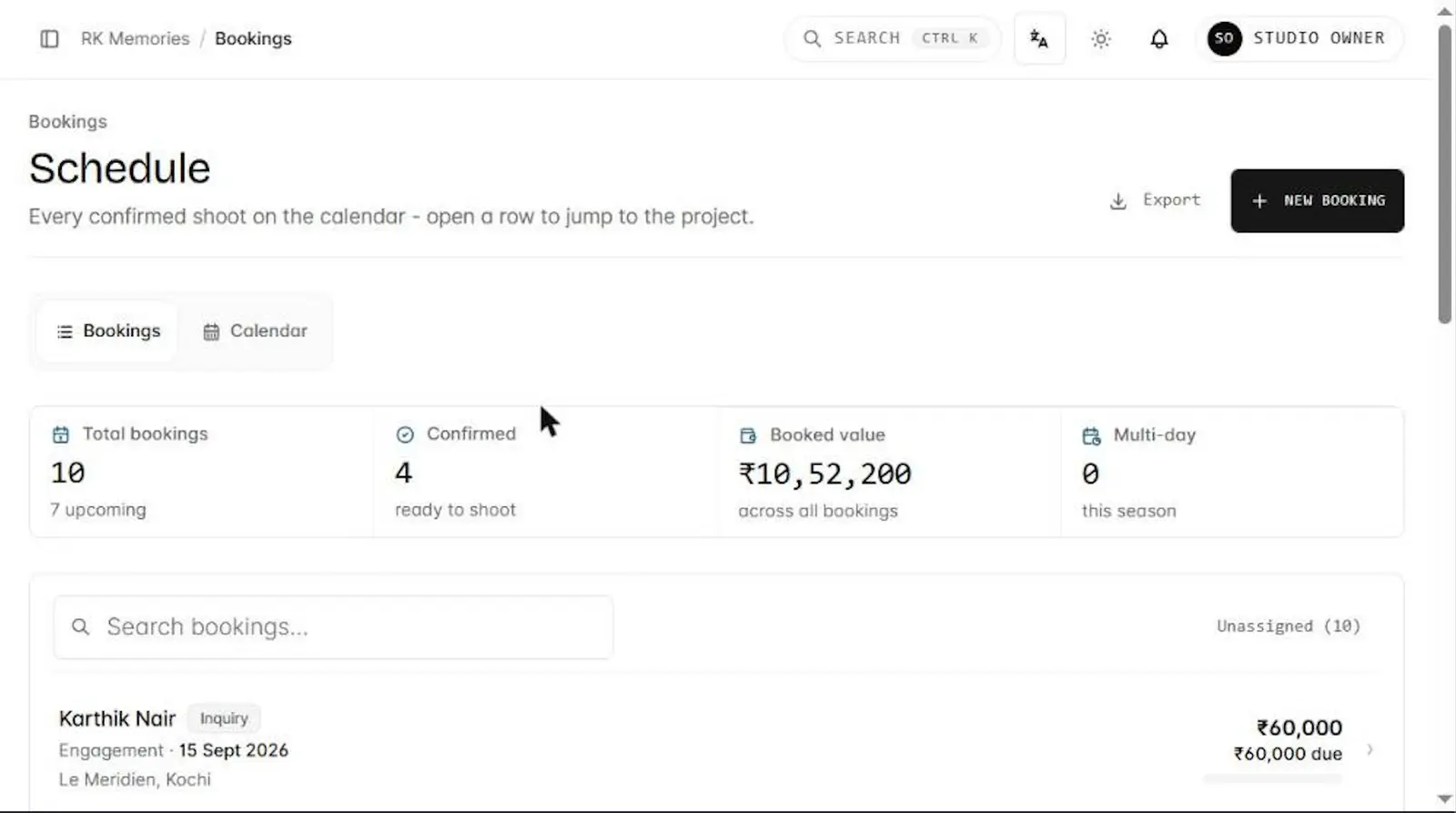Open Karthik Nair row chevron

pos(1370,749)
